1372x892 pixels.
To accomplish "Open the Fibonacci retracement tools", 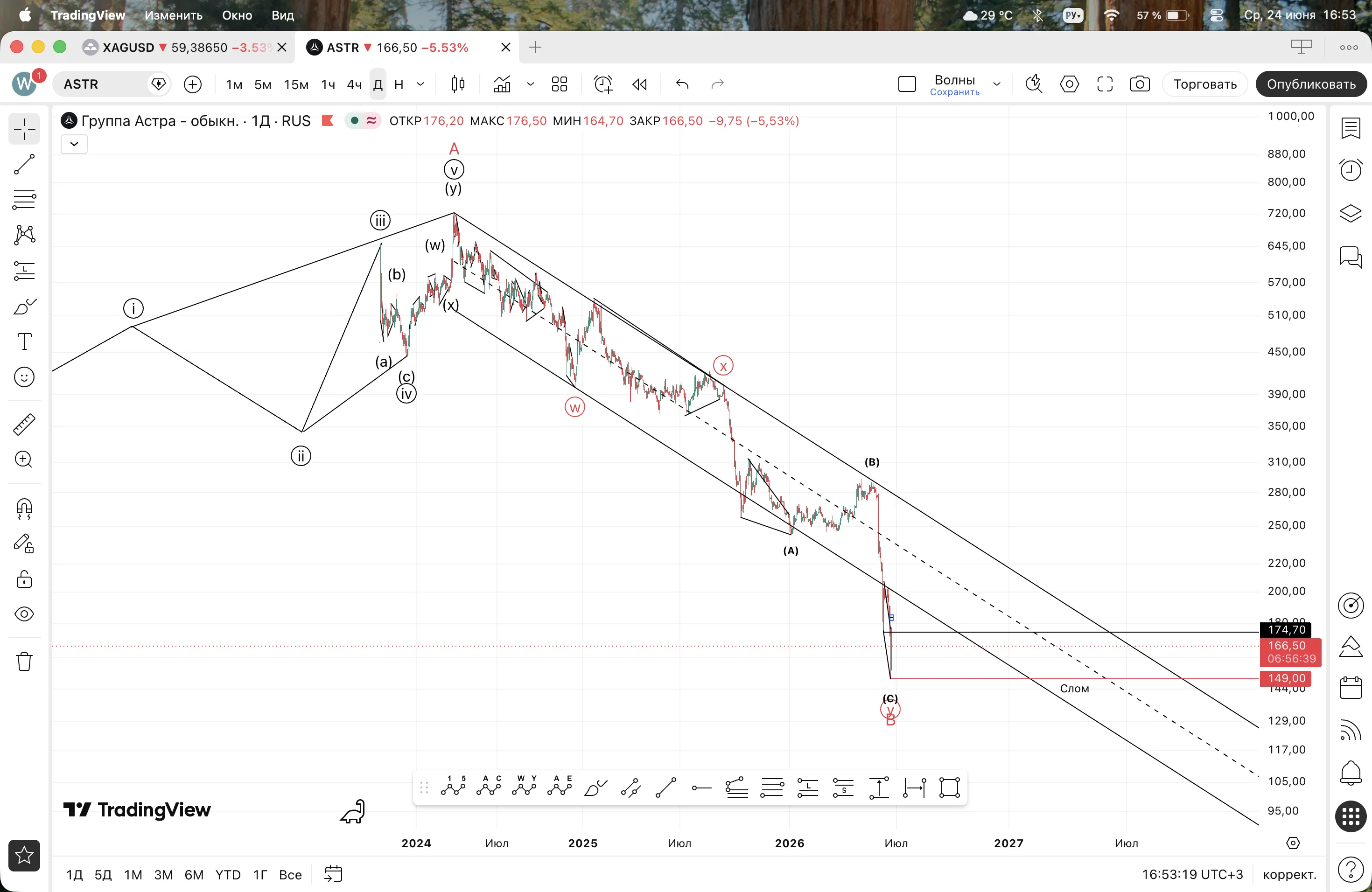I will click(x=24, y=199).
